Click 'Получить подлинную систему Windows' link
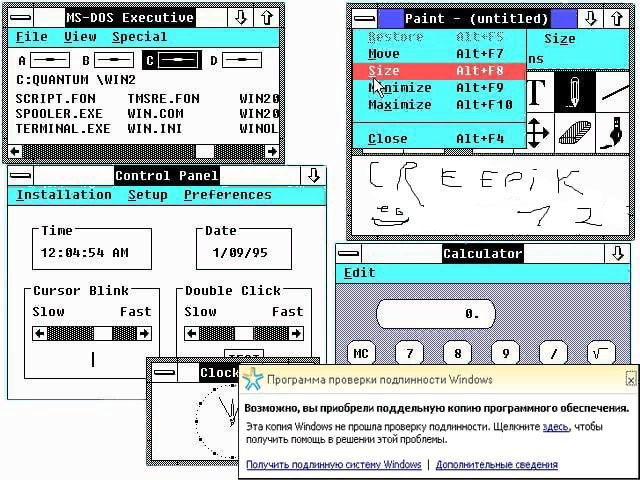The image size is (640, 480). [333, 464]
